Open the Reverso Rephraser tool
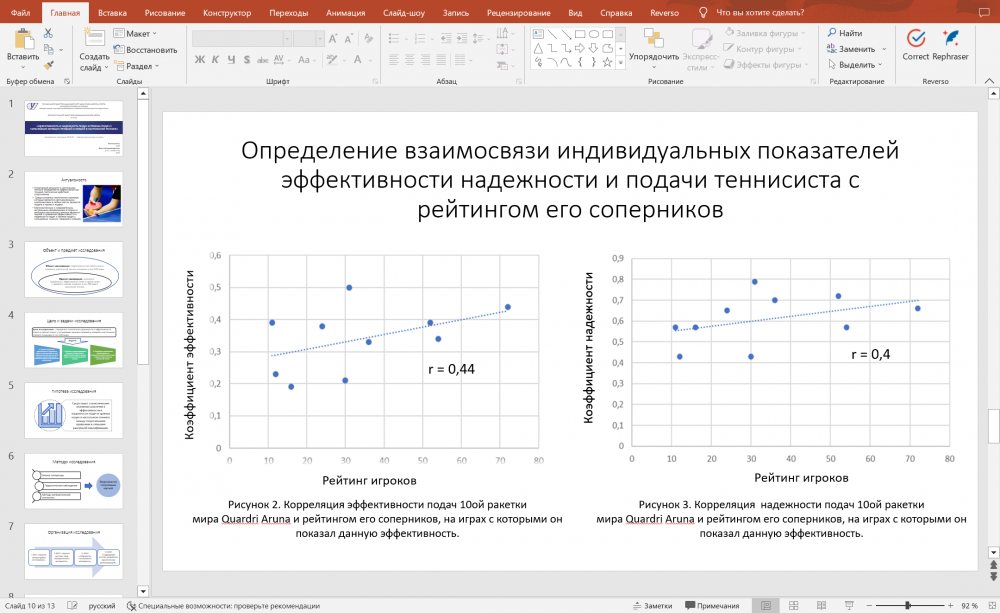 [950, 39]
